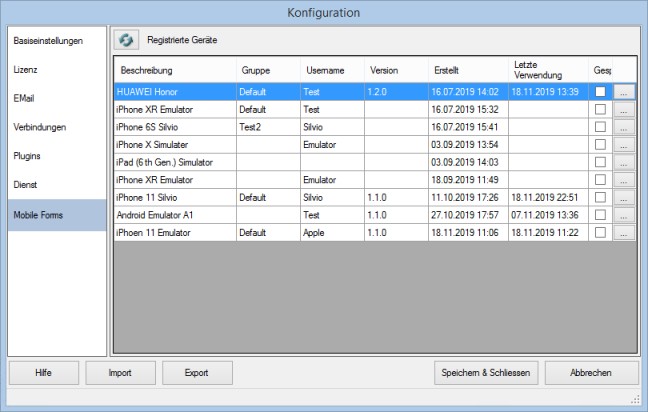Image resolution: width=648 pixels, height=412 pixels.
Task: Select Mobile Forms in the sidebar
Action: 57,215
